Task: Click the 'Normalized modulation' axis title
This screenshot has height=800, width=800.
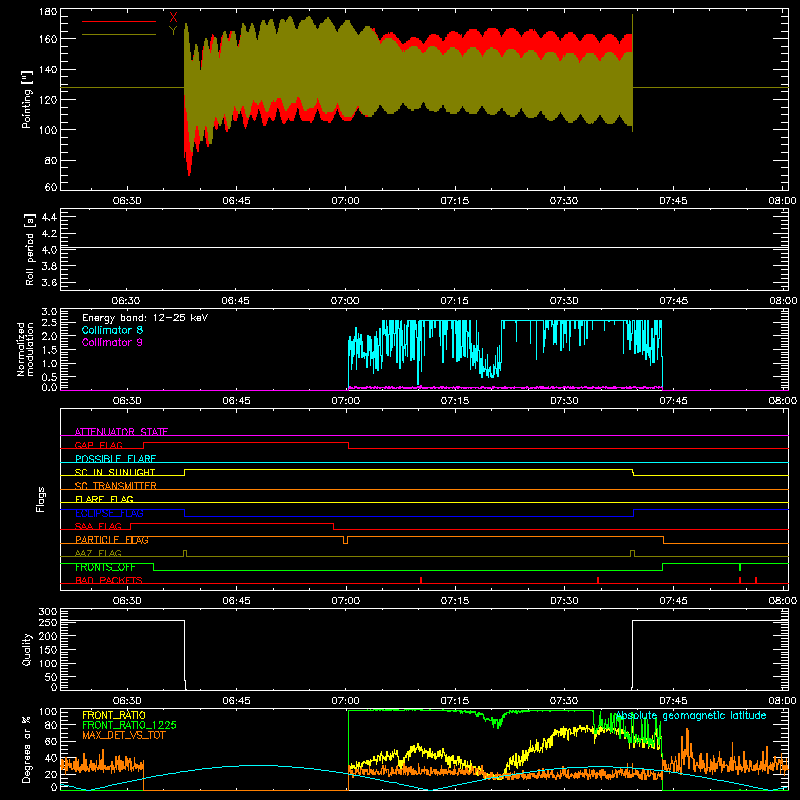Action: (25, 349)
